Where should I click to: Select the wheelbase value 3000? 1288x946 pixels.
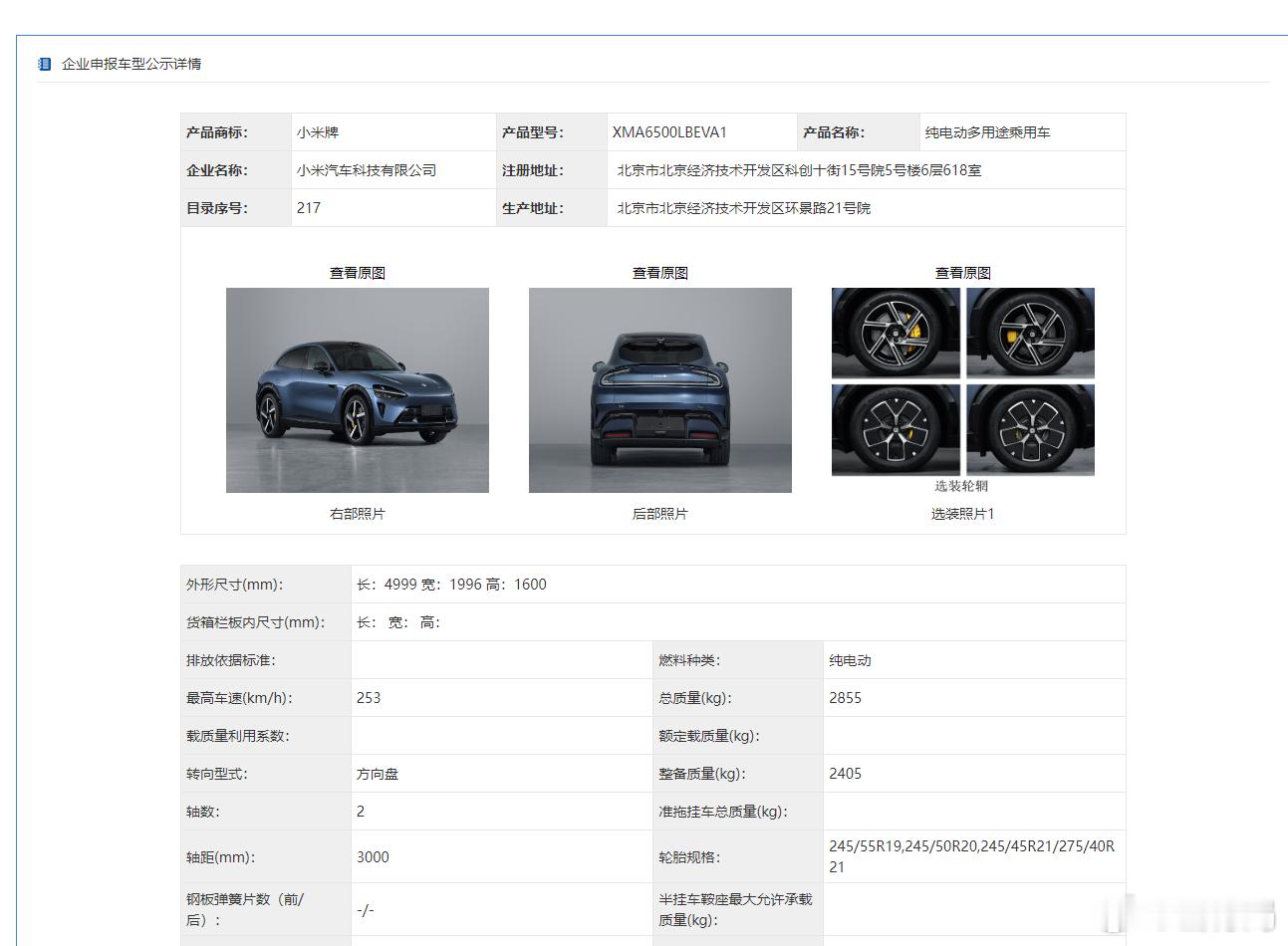373,857
